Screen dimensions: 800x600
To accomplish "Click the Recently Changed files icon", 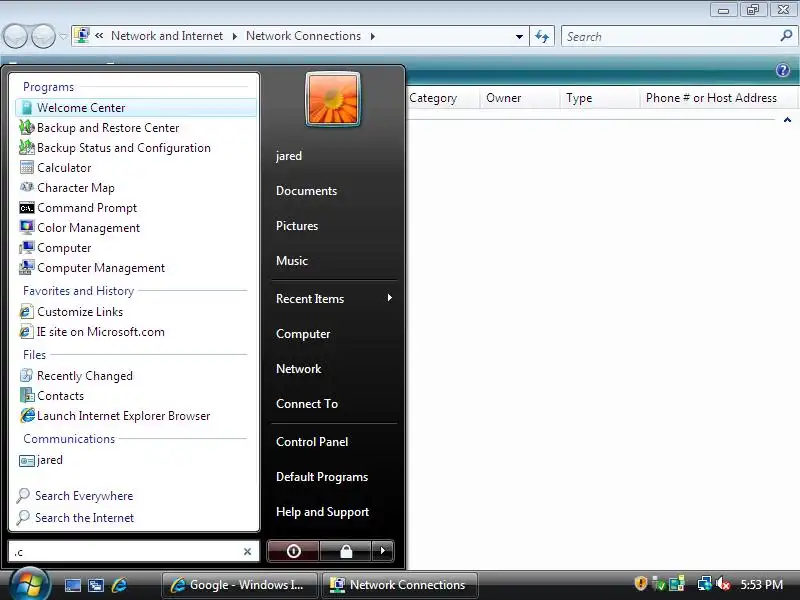I will pos(27,376).
